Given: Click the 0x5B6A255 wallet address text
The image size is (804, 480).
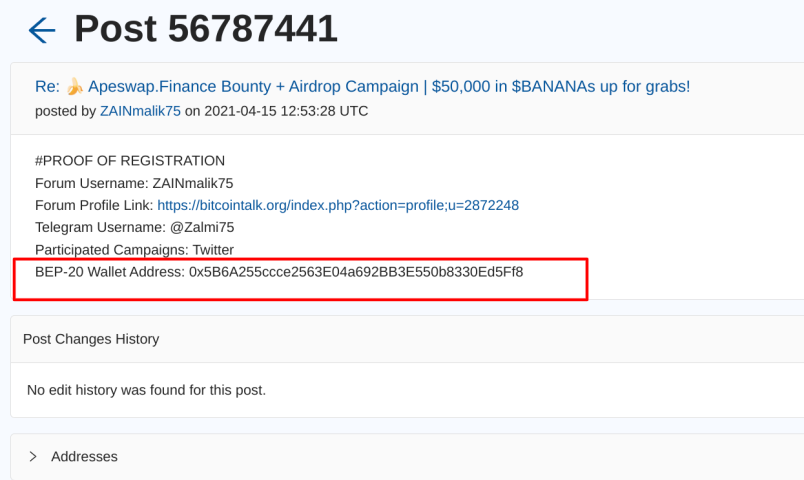Looking at the screenshot, I should (356, 272).
